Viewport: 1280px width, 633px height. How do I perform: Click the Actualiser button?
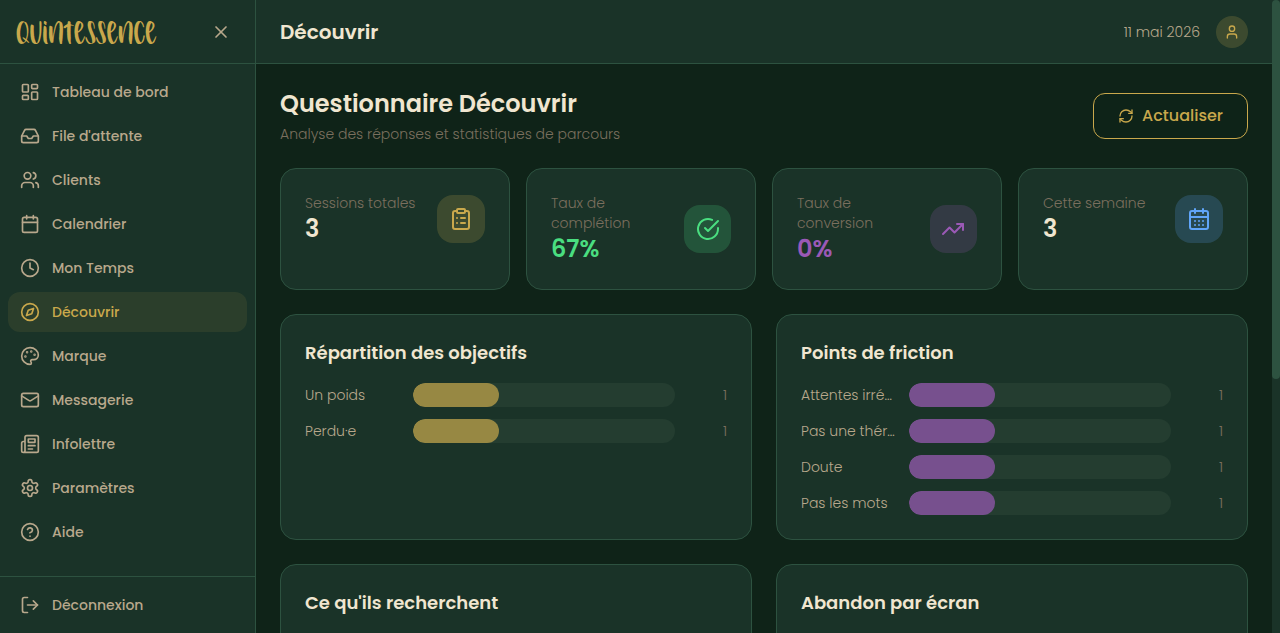click(1170, 116)
